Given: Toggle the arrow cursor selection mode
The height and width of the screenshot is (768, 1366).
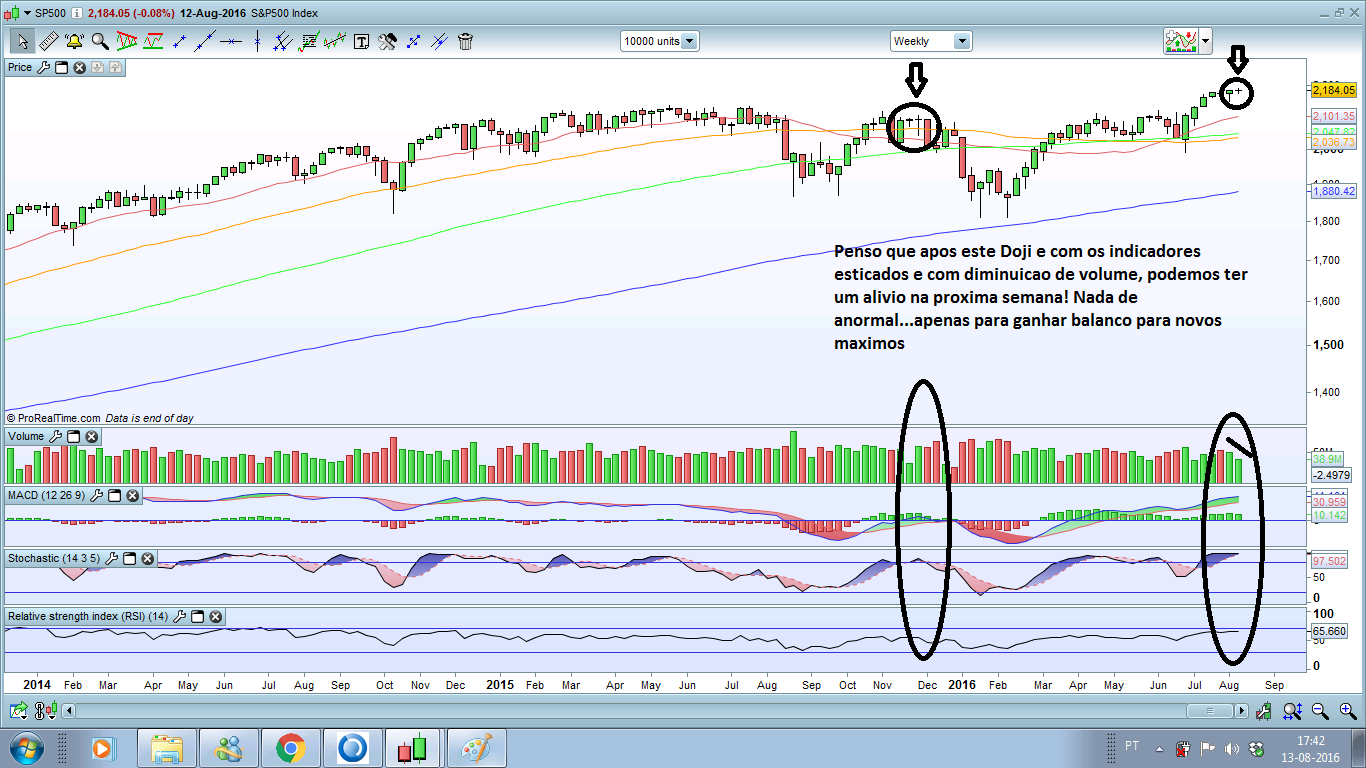Looking at the screenshot, I should click(x=22, y=41).
